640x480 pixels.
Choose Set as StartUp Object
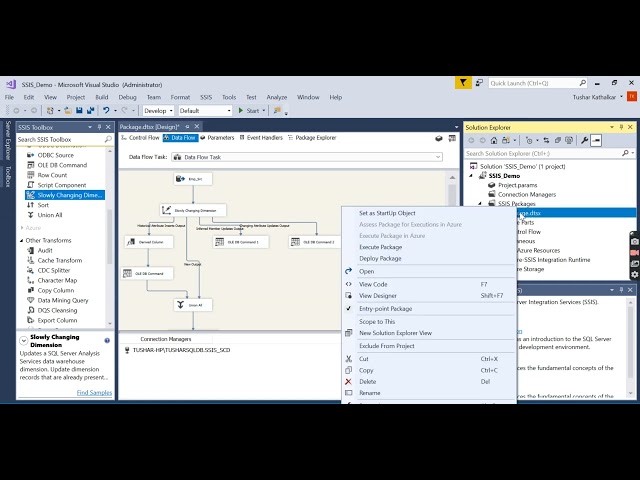pos(387,213)
